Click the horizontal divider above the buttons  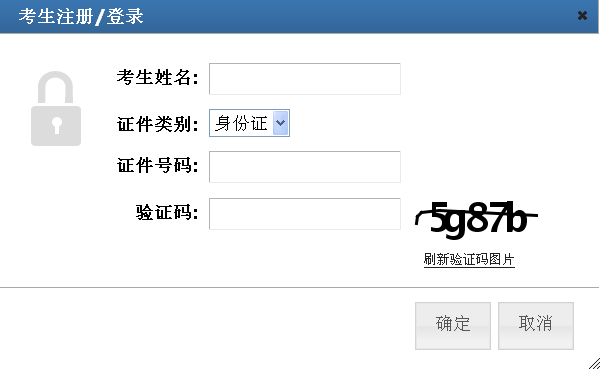coord(300,287)
